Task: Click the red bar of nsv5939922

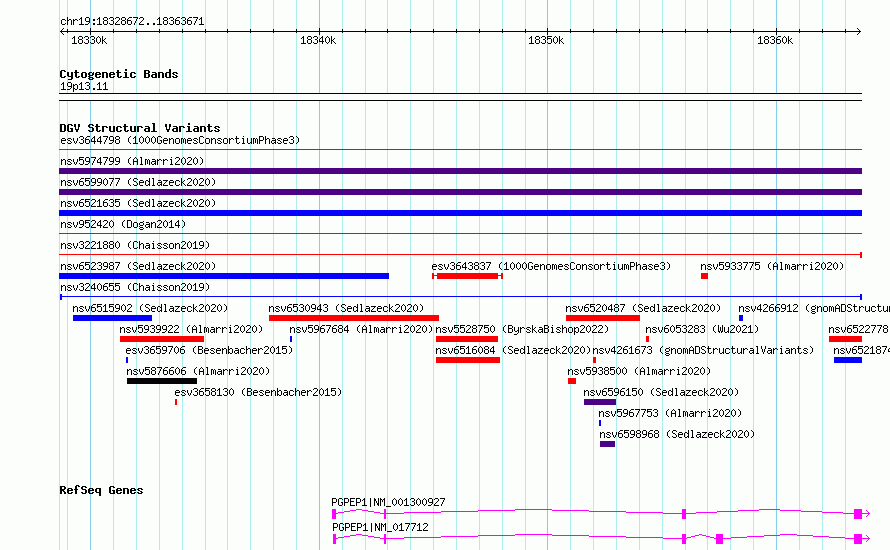Action: [162, 339]
